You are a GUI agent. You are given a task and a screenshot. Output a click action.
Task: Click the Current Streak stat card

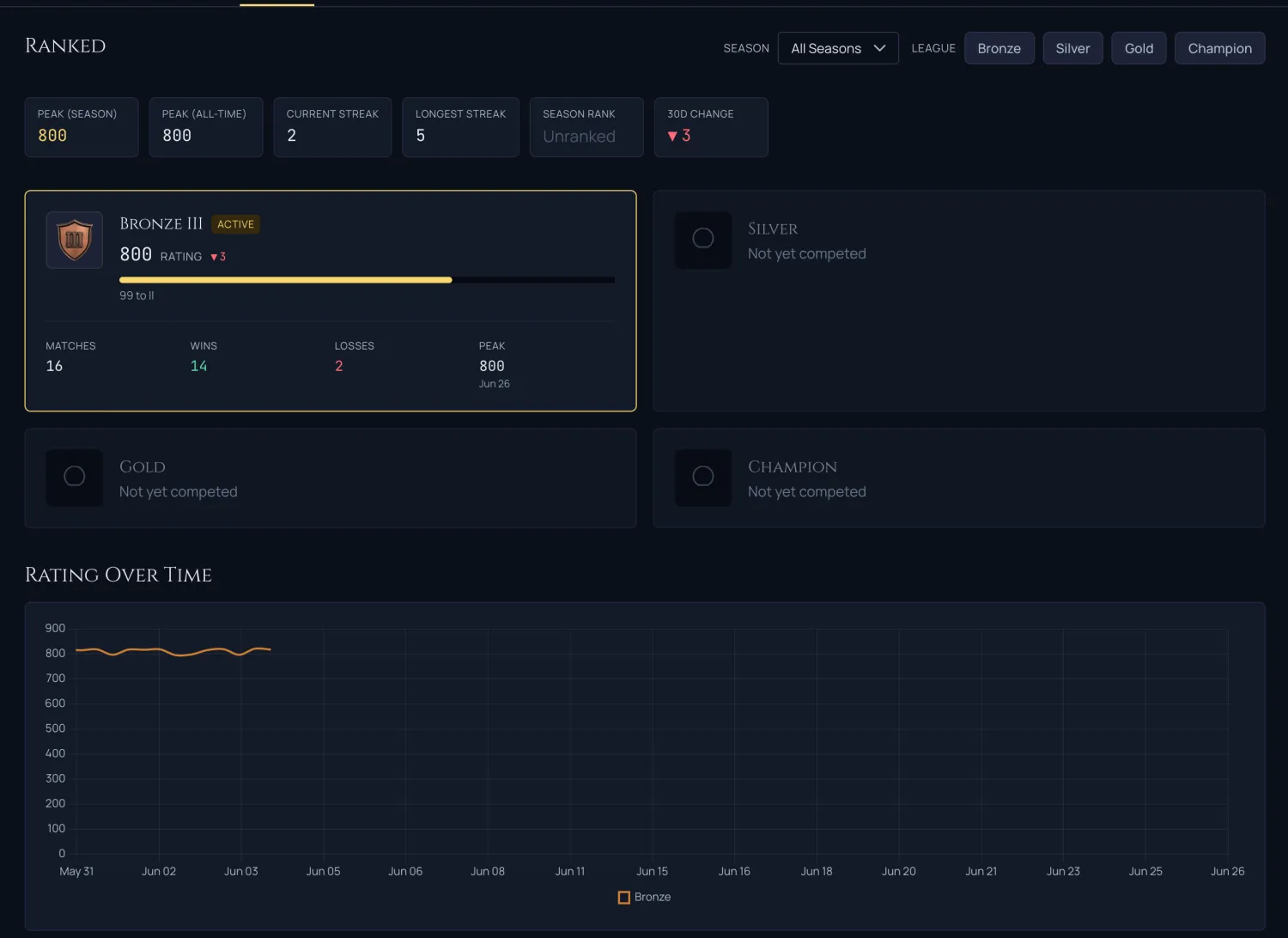(332, 127)
